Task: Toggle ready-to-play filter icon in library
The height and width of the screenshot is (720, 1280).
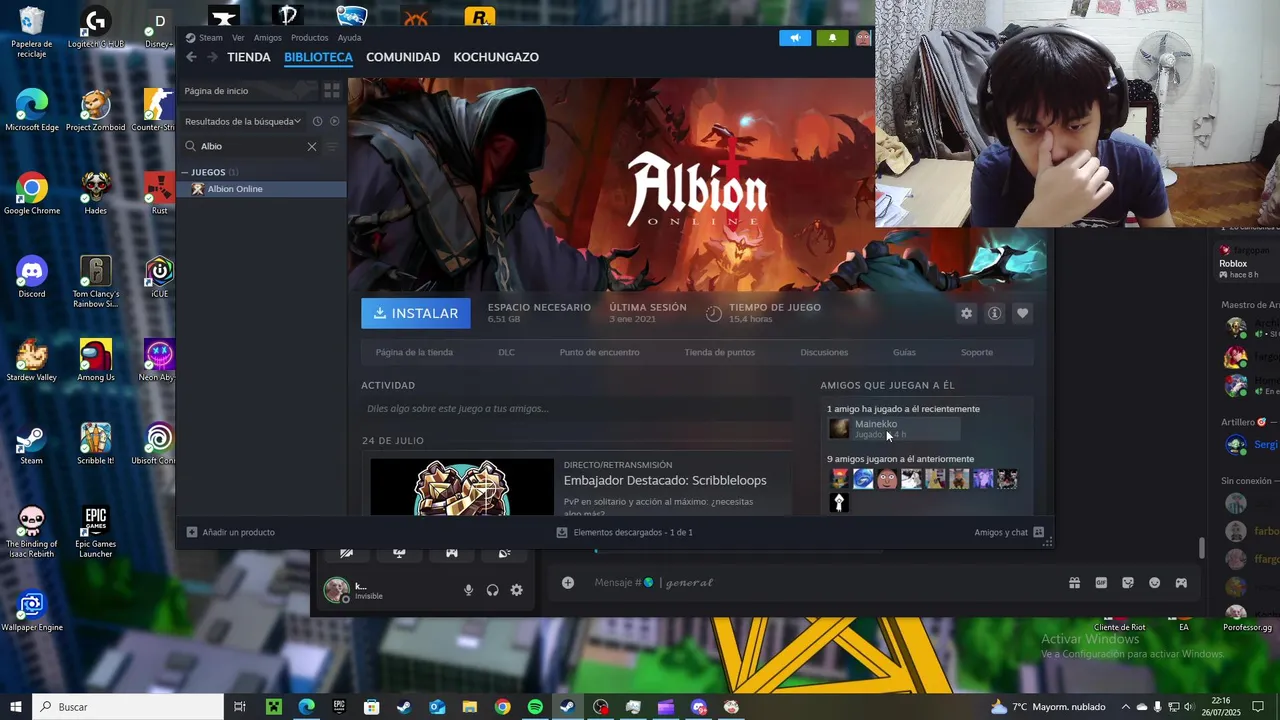Action: pyautogui.click(x=335, y=121)
